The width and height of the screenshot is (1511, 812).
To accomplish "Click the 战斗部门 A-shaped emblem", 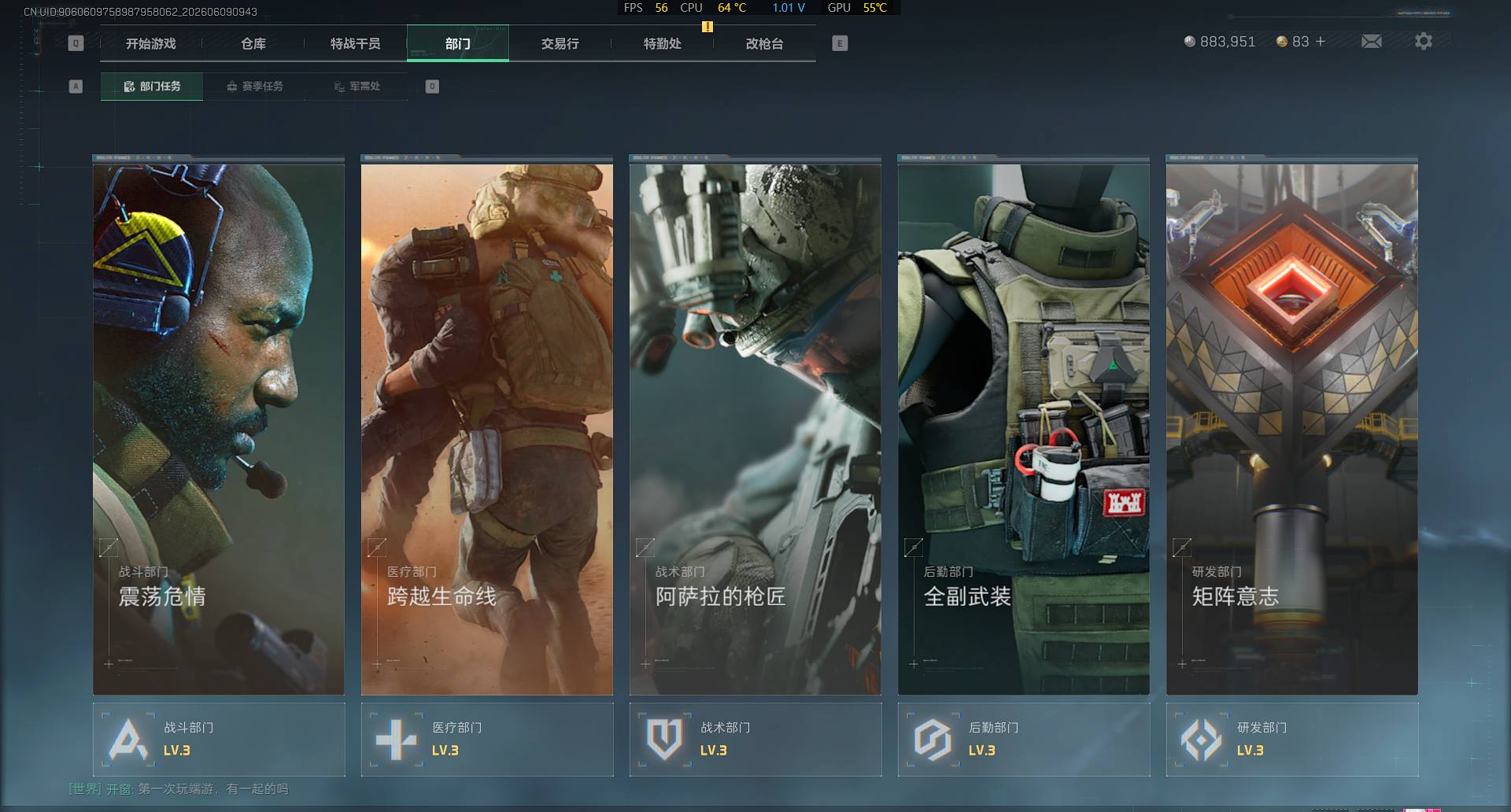I will pos(127,740).
